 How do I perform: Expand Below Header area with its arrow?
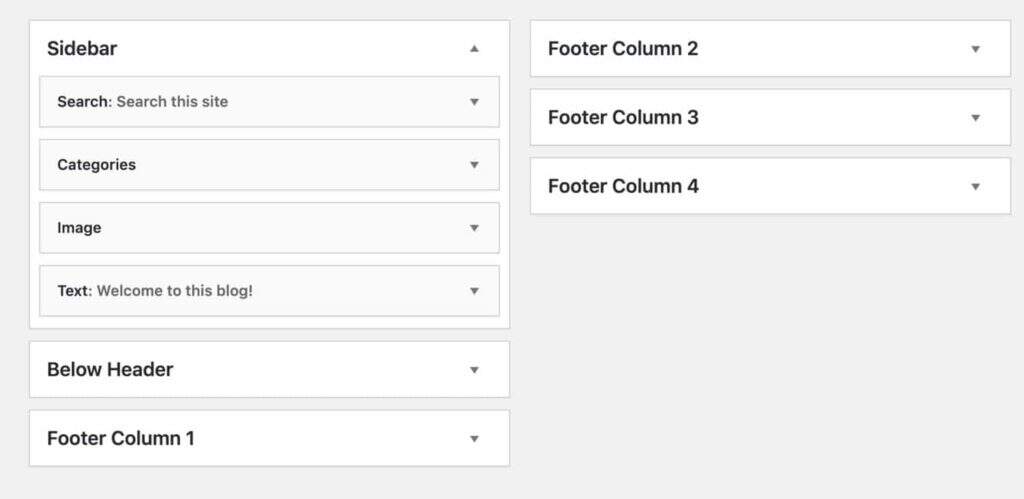point(475,370)
